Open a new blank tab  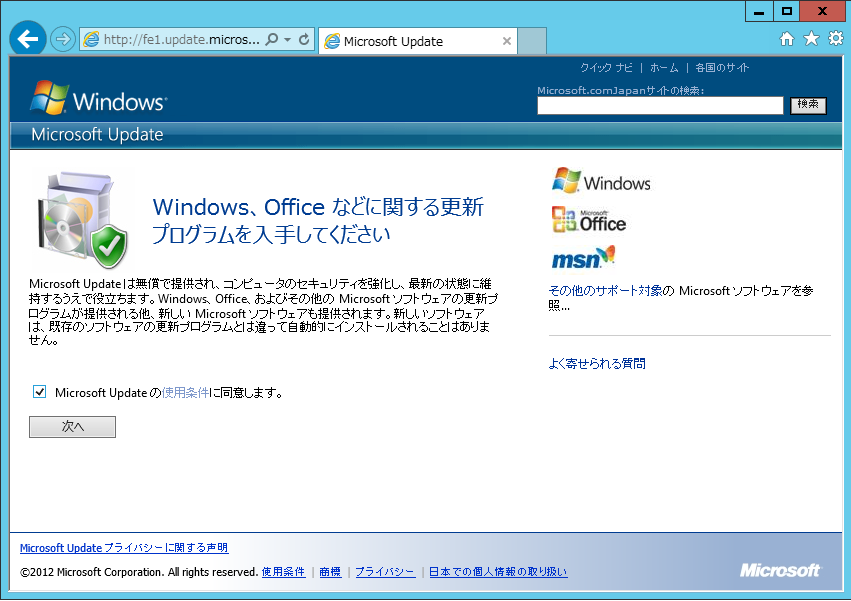pyautogui.click(x=532, y=41)
